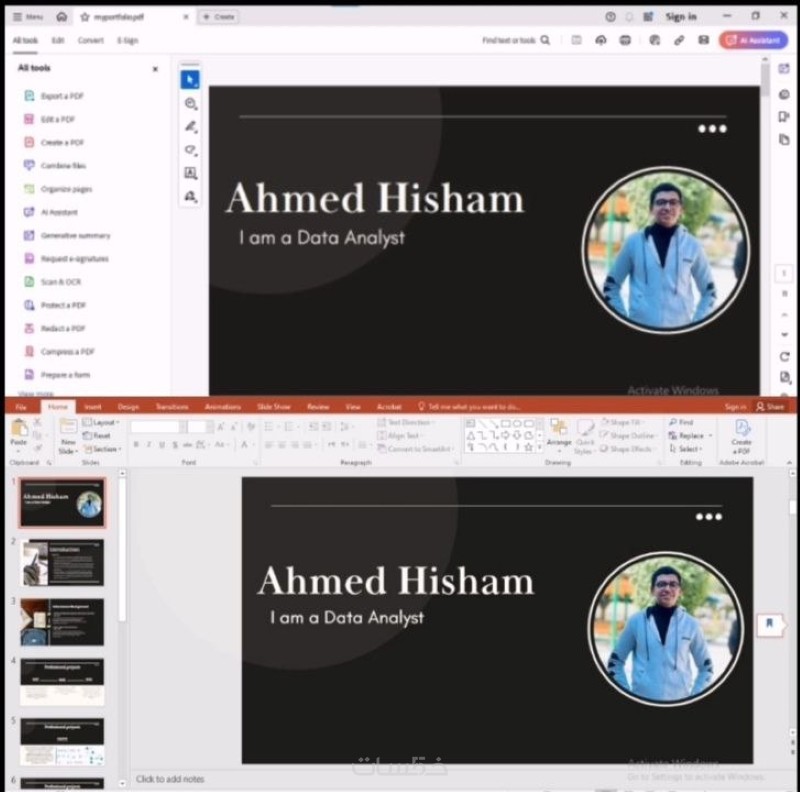Click the Arrange icon in Drawing group
The image size is (800, 792).
pyautogui.click(x=559, y=433)
